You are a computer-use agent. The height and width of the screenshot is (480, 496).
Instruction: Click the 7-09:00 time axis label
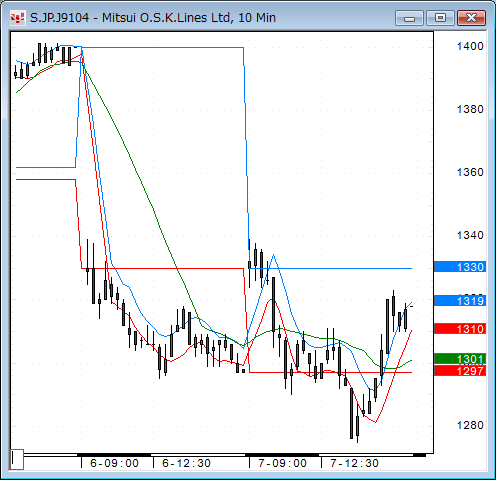[x=282, y=463]
